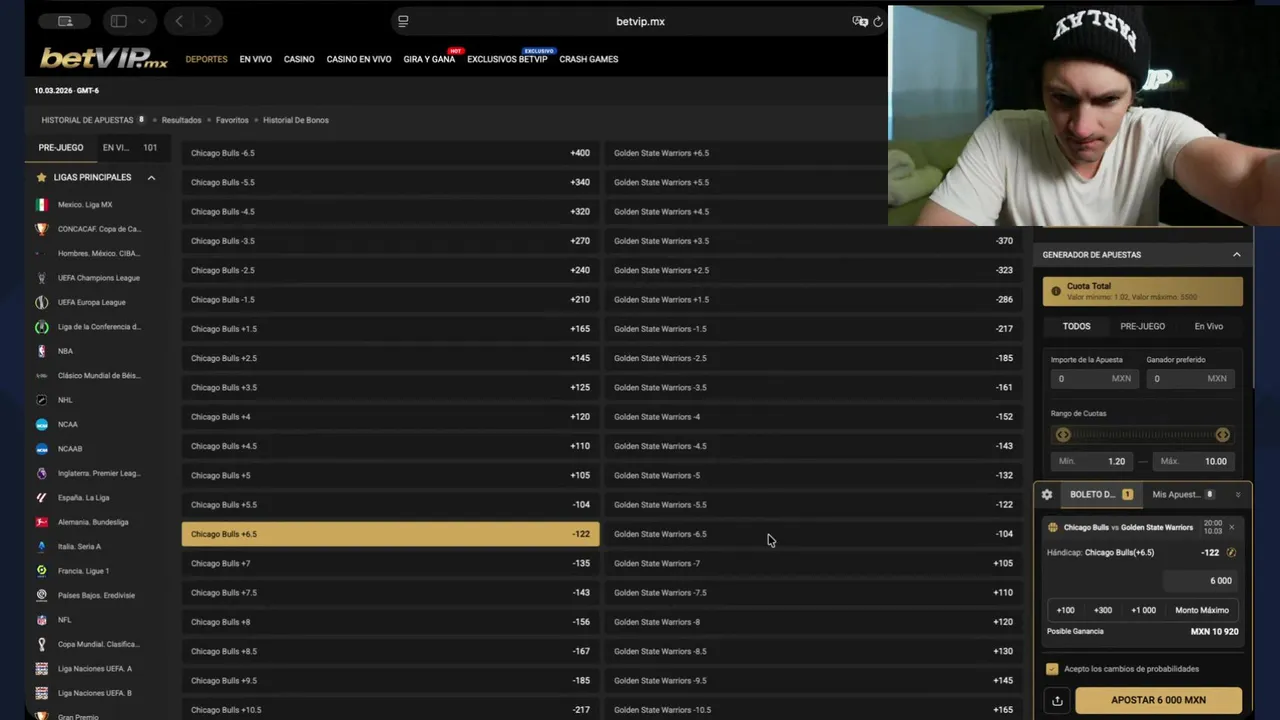Open NFL league icon in sidebar
Viewport: 1280px width, 720px height.
41,620
